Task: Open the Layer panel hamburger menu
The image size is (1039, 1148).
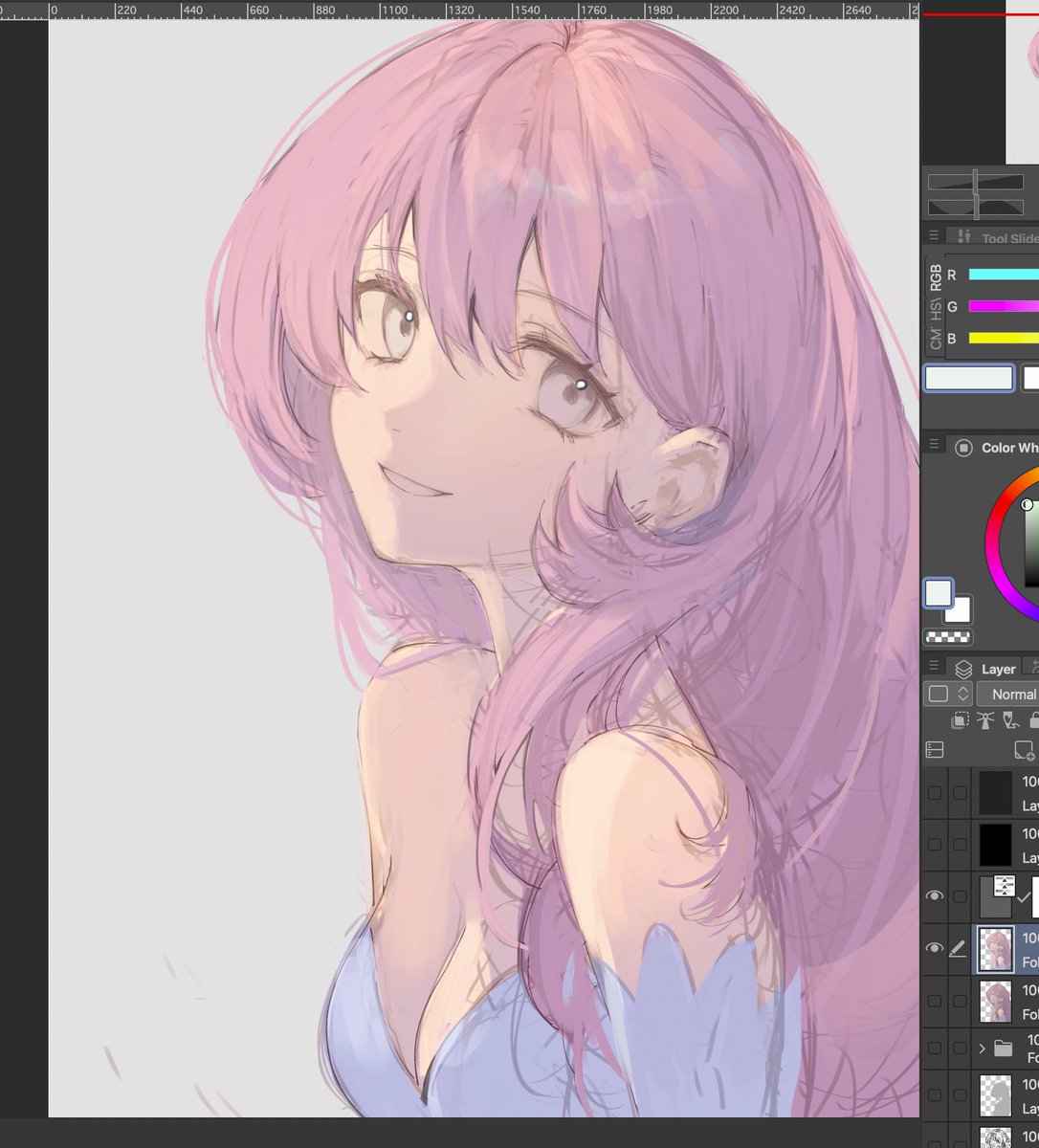Action: pos(934,667)
